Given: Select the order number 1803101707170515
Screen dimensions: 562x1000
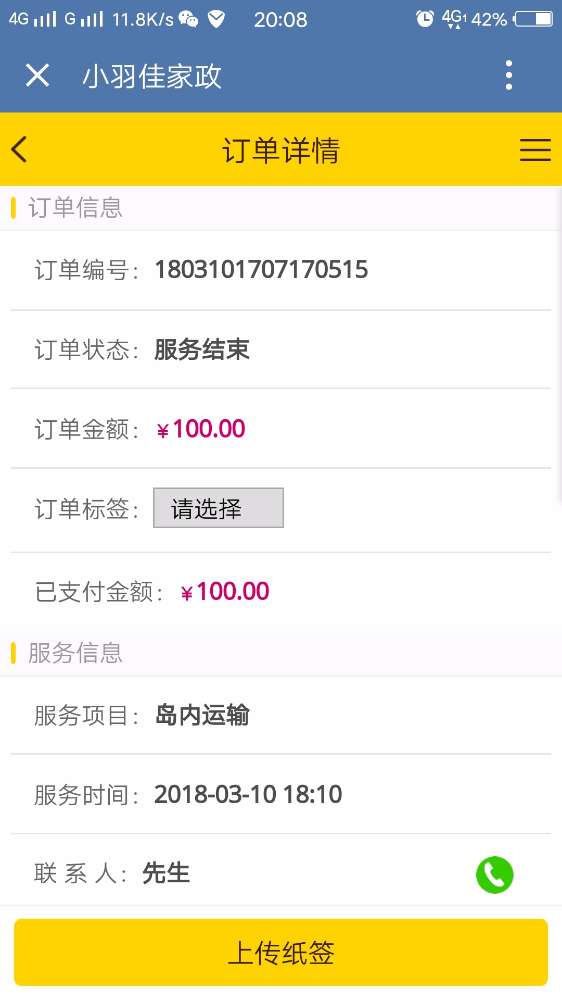Looking at the screenshot, I should [x=261, y=270].
